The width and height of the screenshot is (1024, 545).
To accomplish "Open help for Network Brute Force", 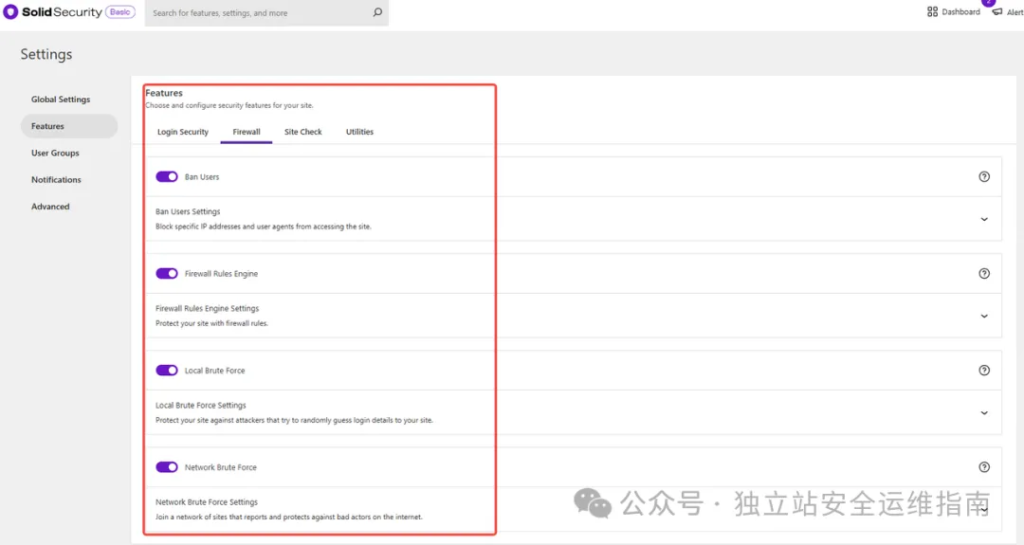I will tap(984, 467).
